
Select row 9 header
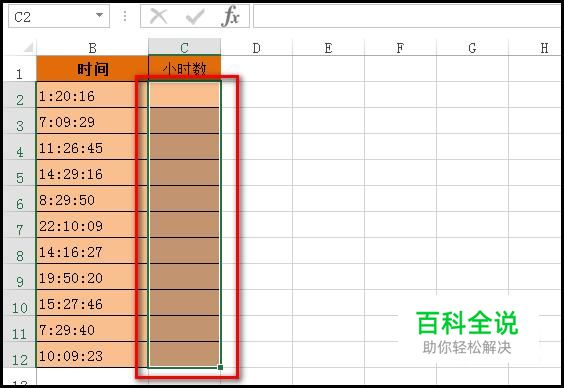(20, 277)
